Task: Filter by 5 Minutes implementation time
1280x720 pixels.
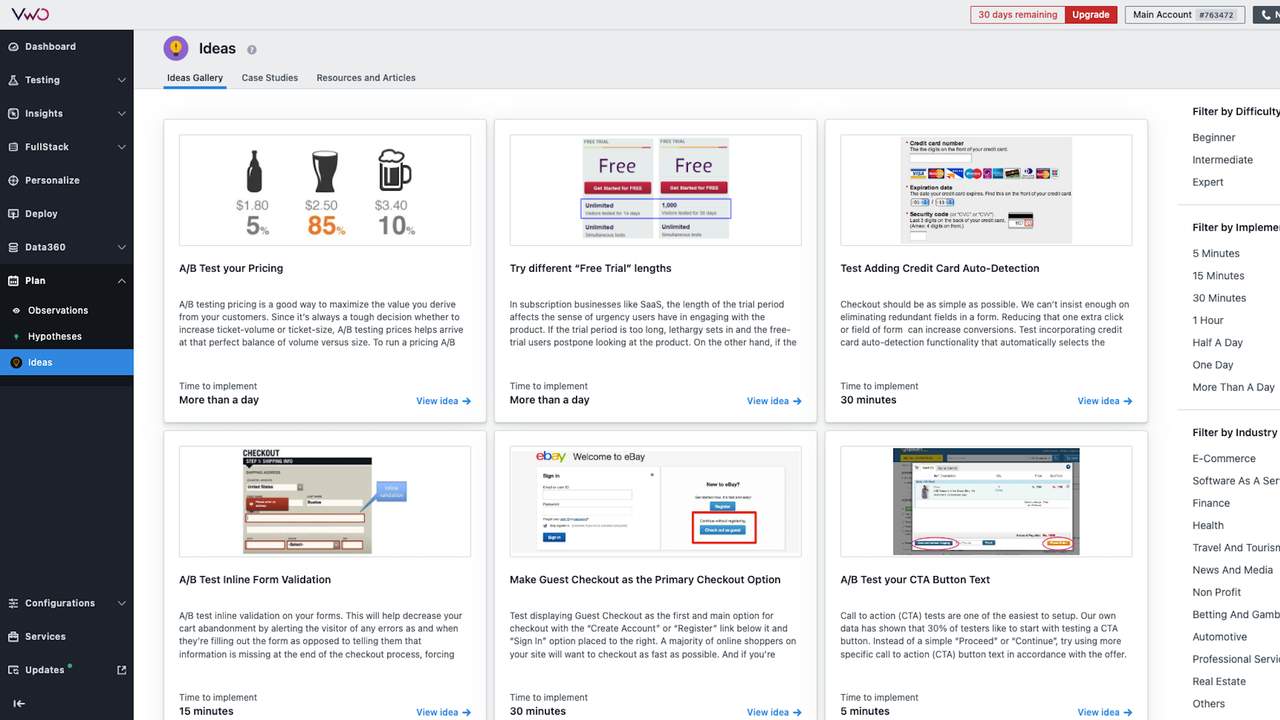Action: [x=1216, y=254]
